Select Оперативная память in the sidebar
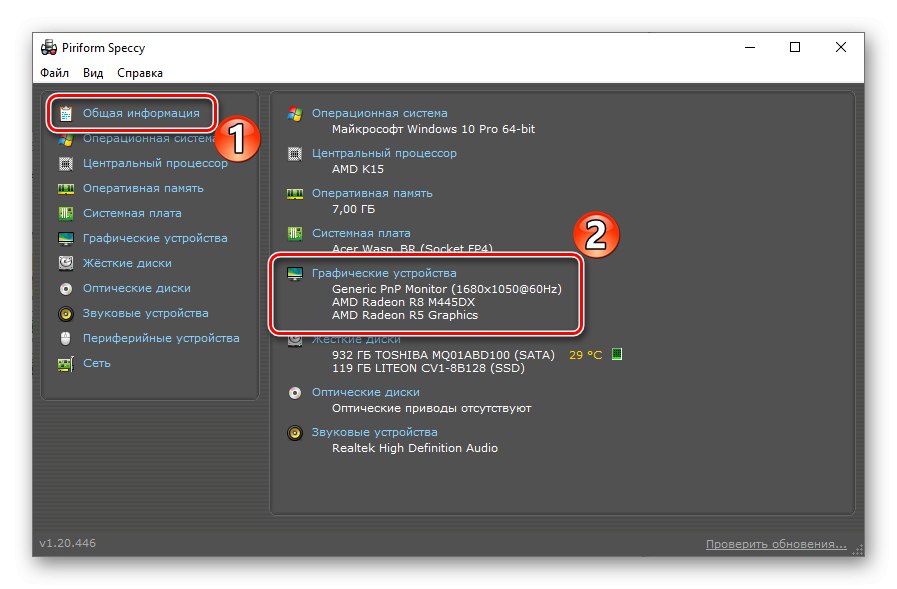 [x=143, y=188]
